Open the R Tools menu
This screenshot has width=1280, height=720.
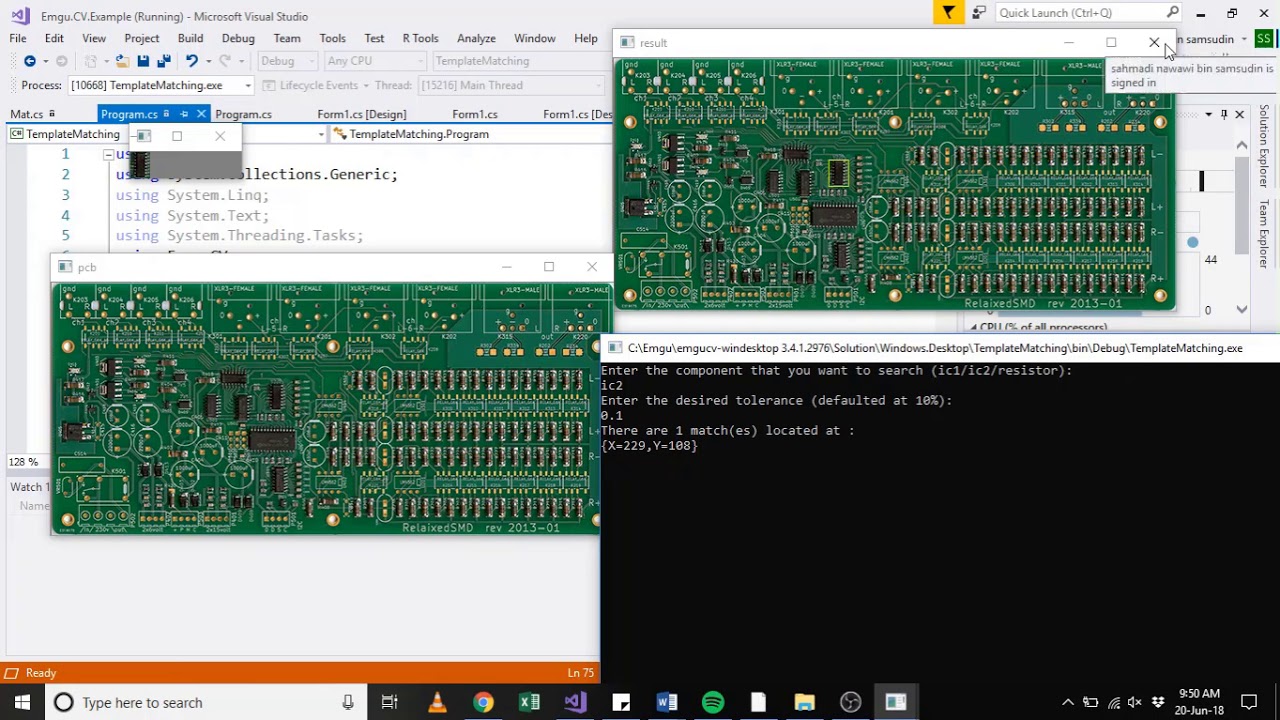[420, 38]
